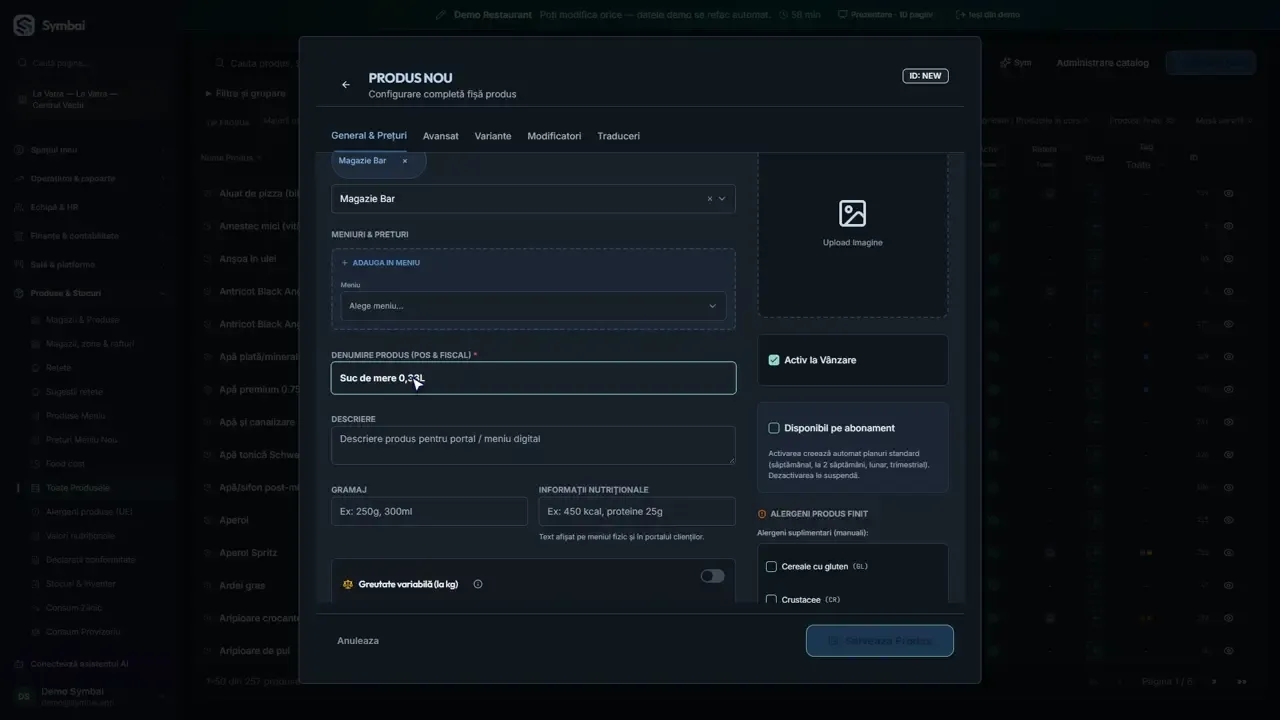Screen dimensions: 1280x720
Task: Check the Disponibil pe abonament checkbox
Action: click(774, 428)
